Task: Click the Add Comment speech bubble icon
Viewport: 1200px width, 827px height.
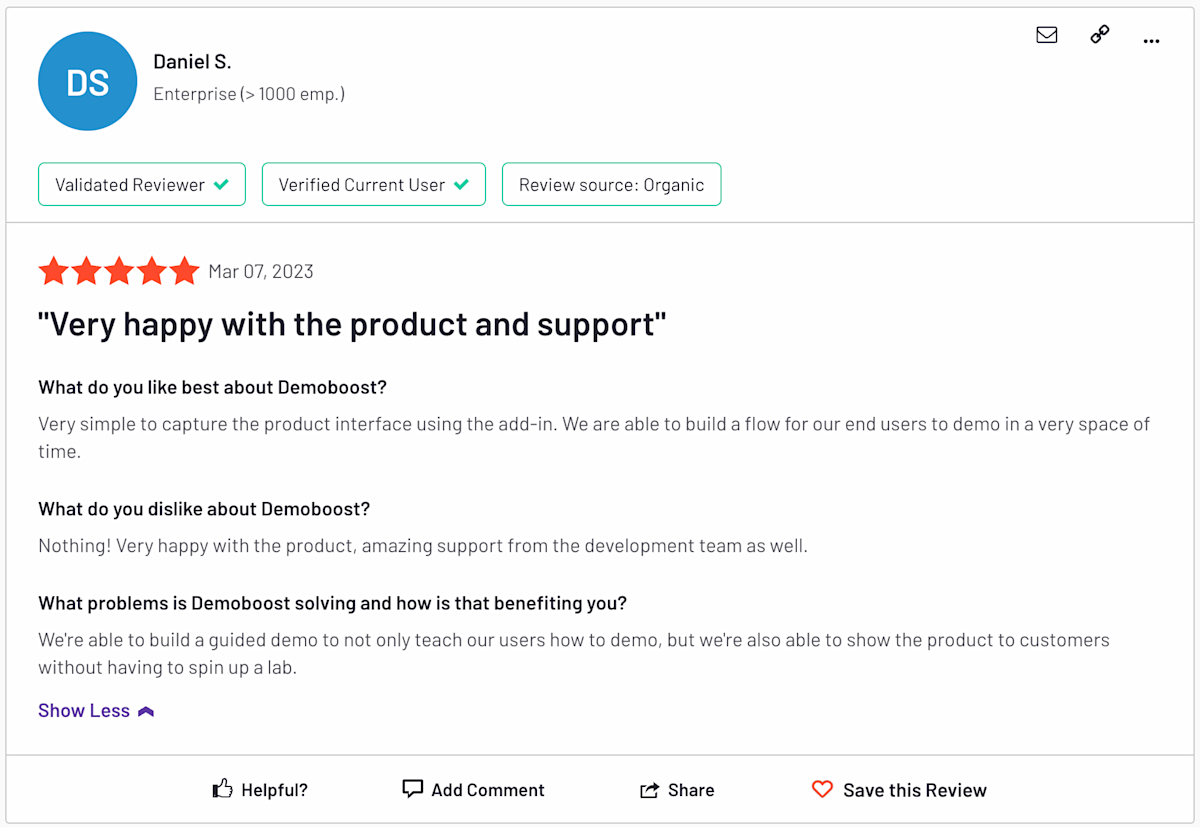Action: [412, 789]
